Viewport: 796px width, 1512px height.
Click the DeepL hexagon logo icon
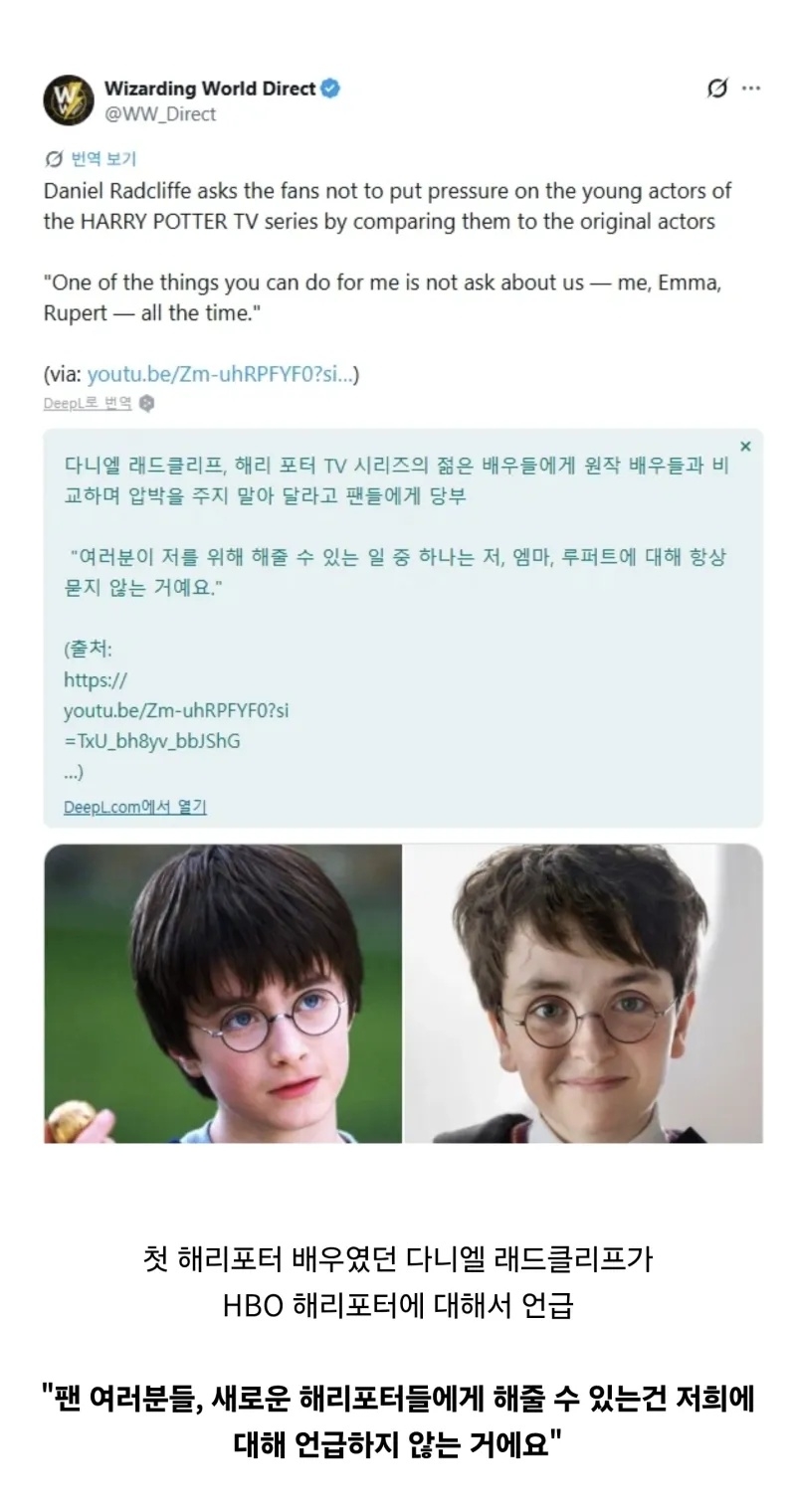click(x=147, y=403)
